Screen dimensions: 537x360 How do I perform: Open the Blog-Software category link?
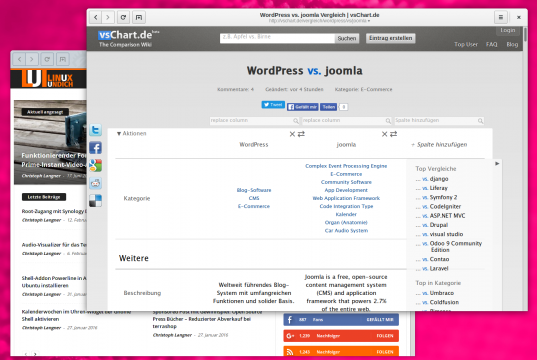254,190
